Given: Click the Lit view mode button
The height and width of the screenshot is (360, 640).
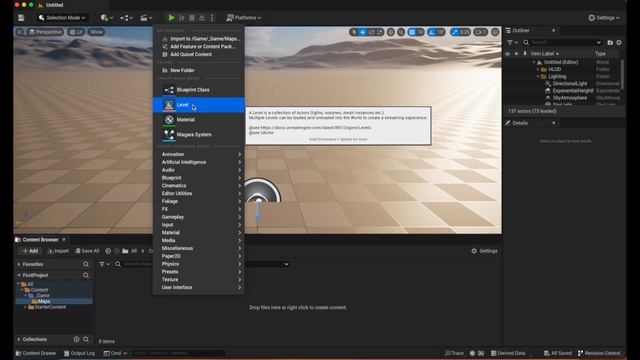Looking at the screenshot, I should (76, 32).
